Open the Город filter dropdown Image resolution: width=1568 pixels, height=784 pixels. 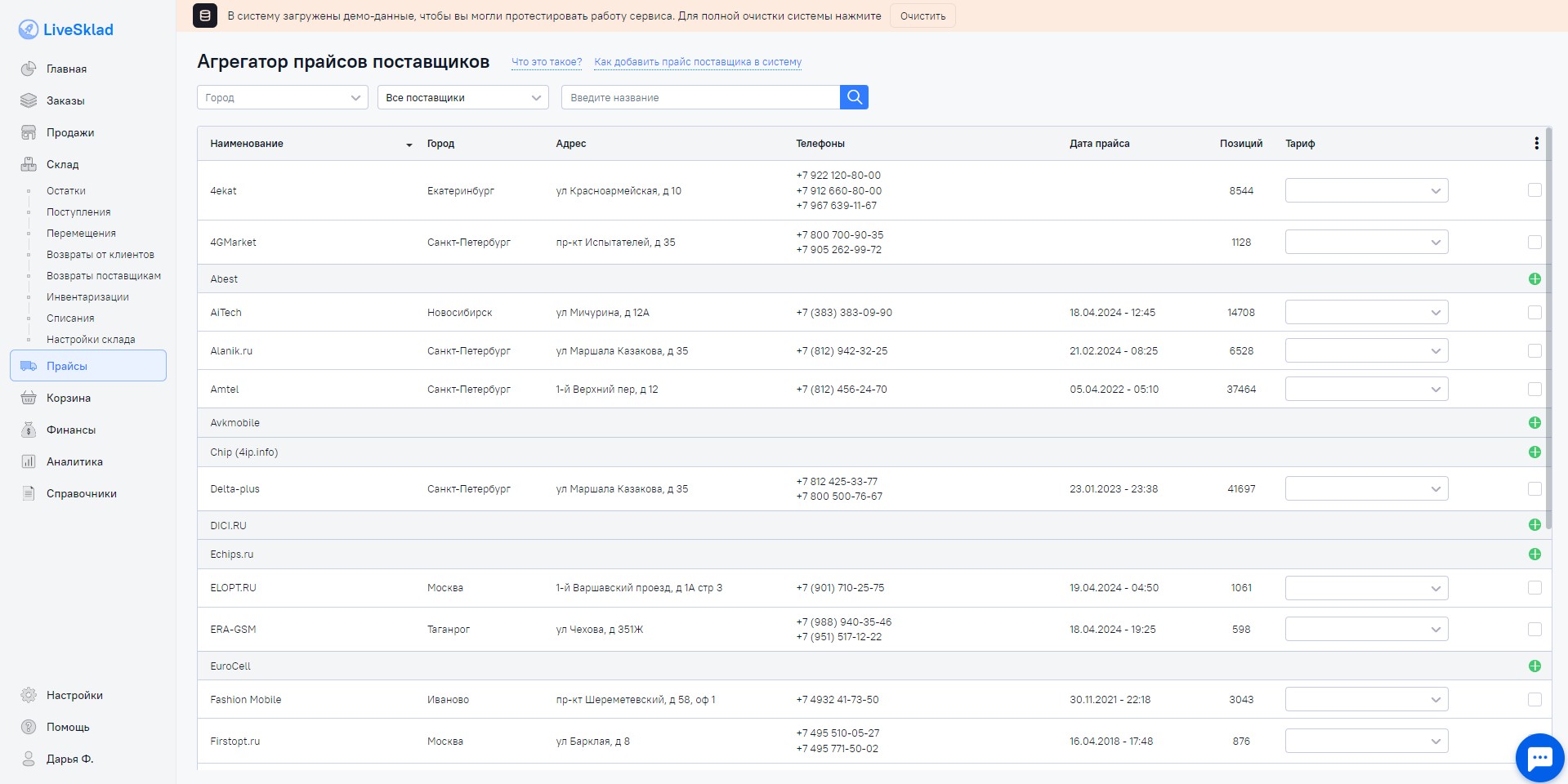pos(283,97)
